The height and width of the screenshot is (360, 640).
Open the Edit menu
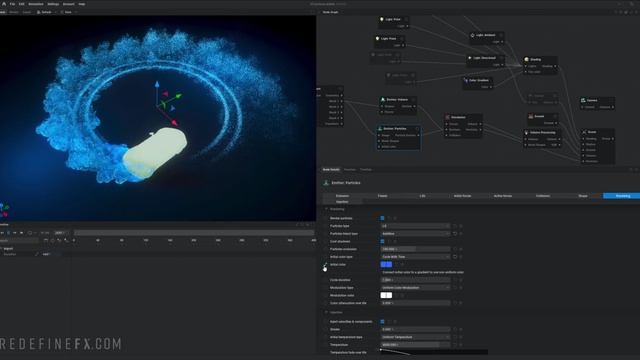[22, 4]
